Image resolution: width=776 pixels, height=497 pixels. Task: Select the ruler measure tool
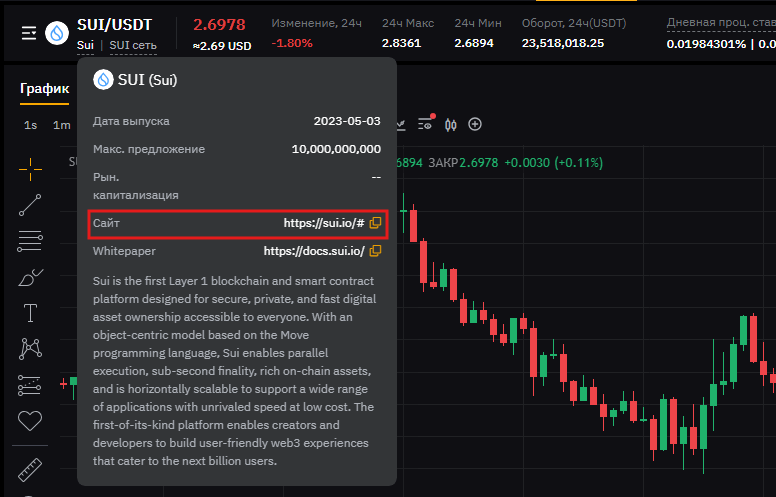[31, 468]
